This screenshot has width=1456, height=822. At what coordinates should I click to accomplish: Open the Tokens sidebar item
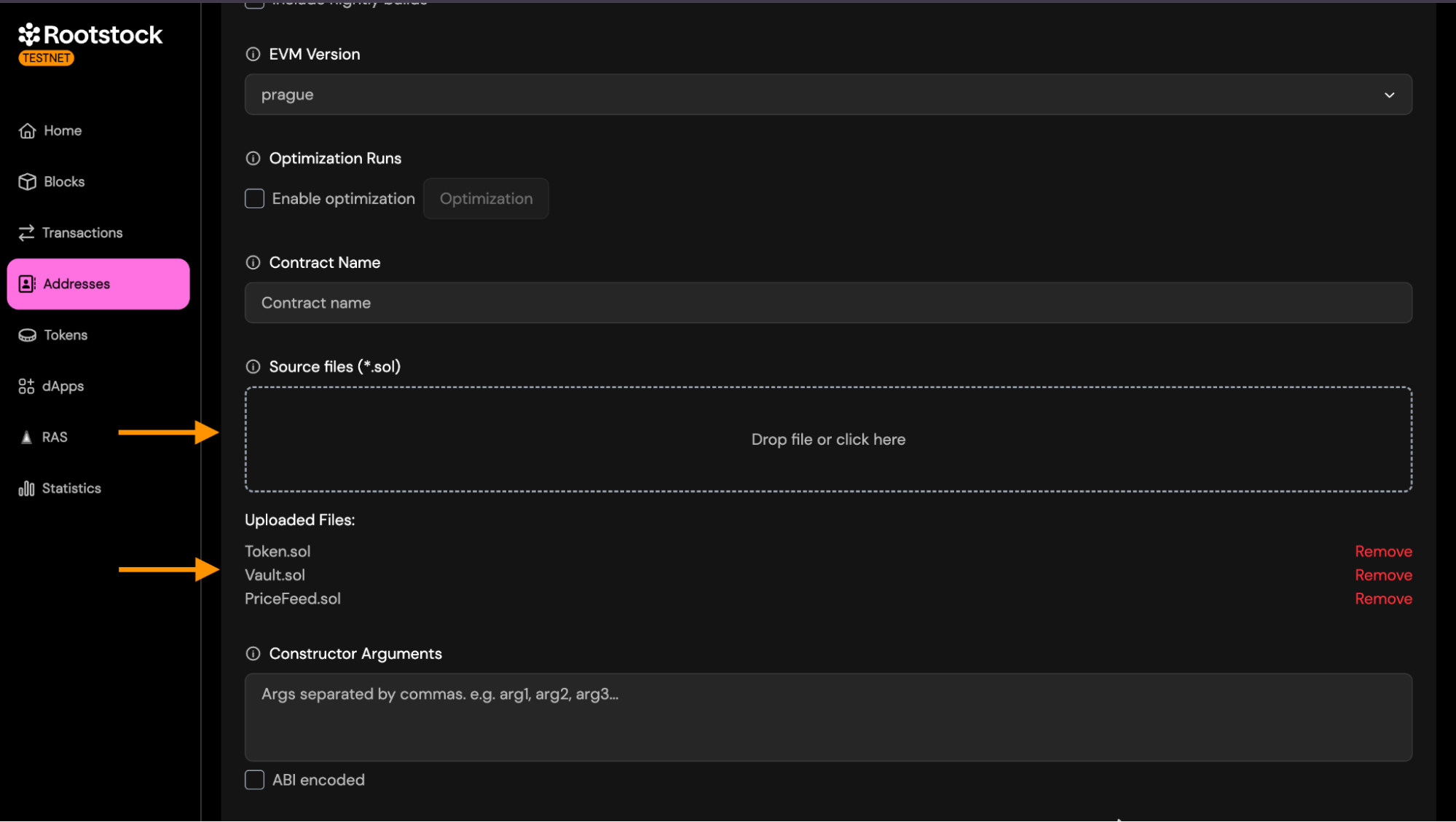[66, 335]
